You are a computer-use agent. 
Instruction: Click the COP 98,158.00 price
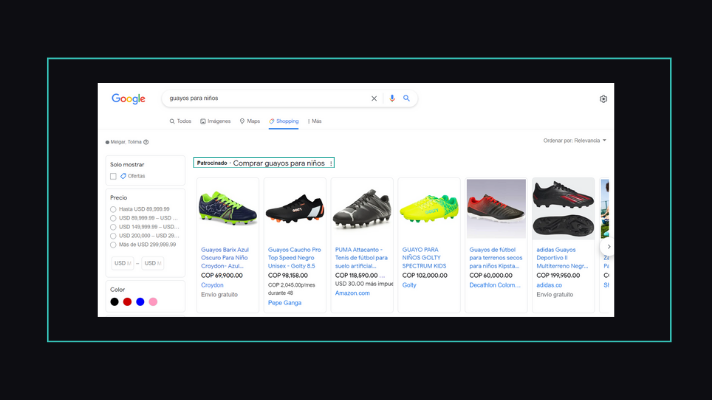[x=288, y=276]
